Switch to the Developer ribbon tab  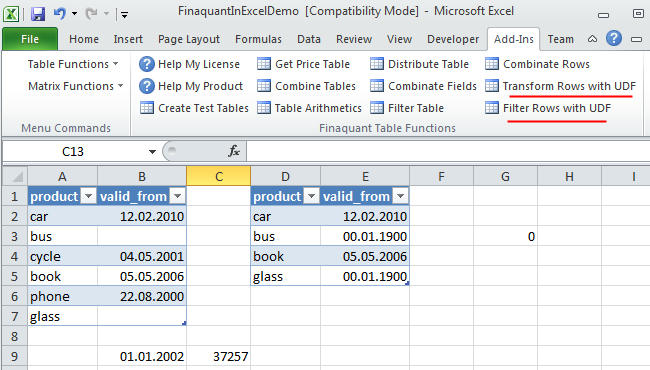[x=453, y=39]
